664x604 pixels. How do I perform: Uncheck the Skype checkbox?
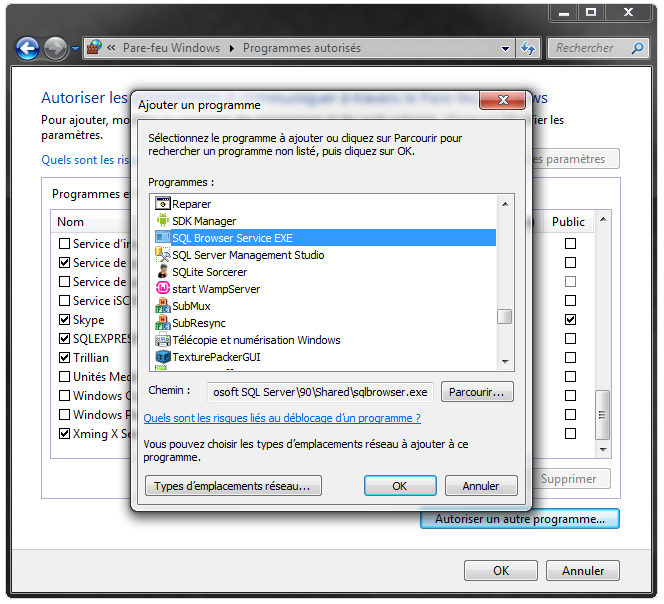[64, 319]
